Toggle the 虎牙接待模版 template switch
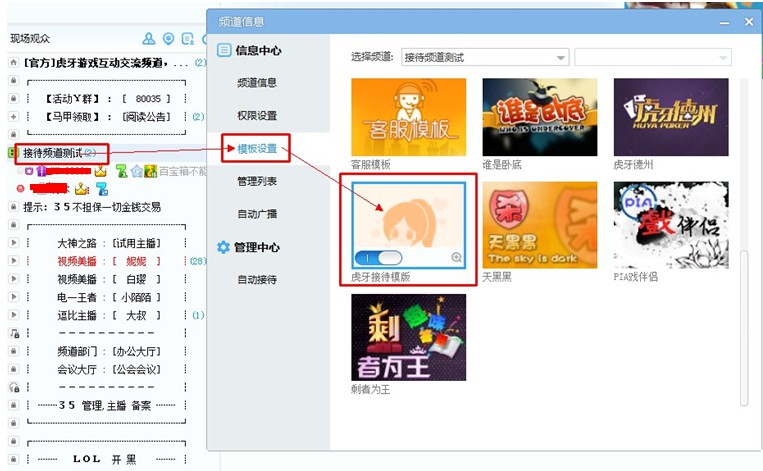Screen dimensions: 763x471 tap(378, 258)
